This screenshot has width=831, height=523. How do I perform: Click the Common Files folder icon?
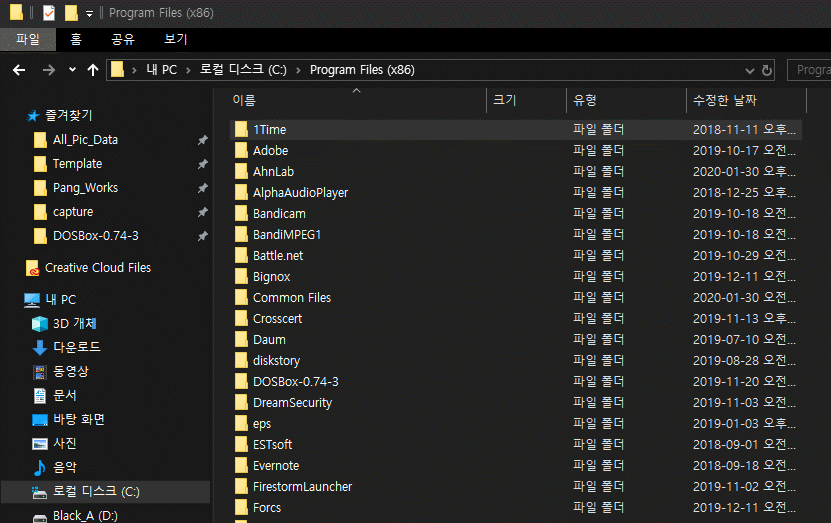point(241,297)
